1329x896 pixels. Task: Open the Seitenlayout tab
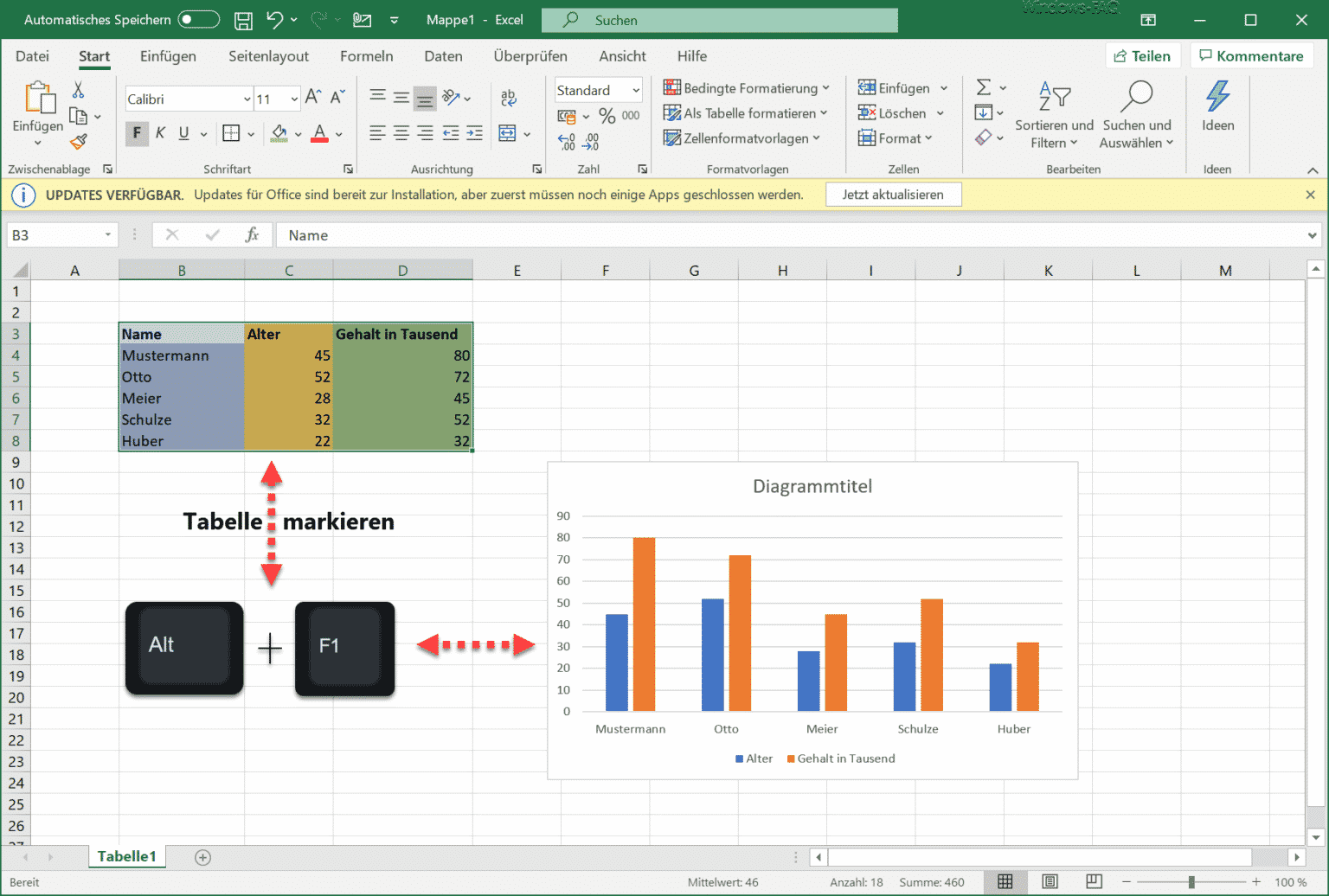coord(268,56)
